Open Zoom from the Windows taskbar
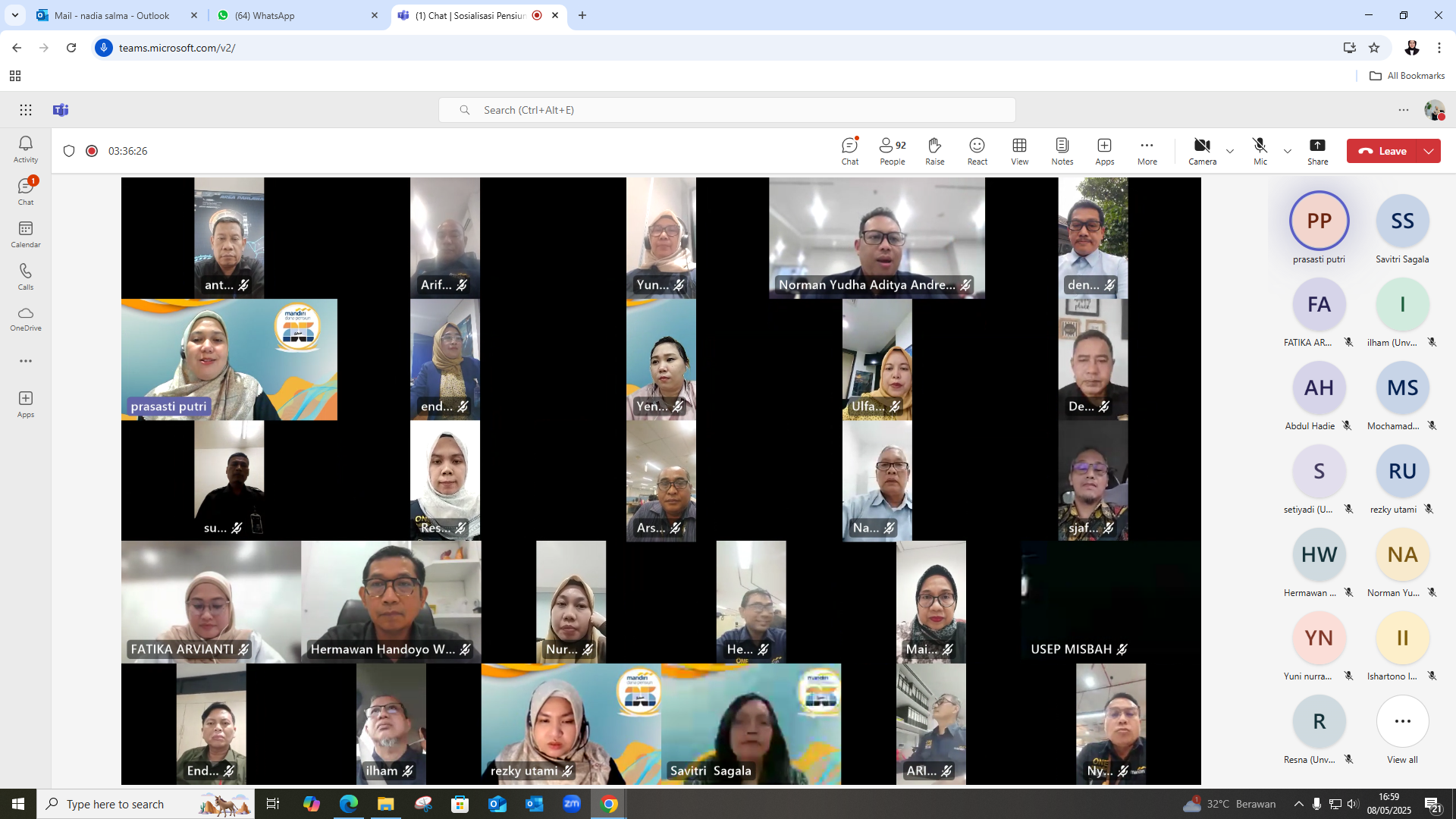1456x819 pixels. (572, 804)
